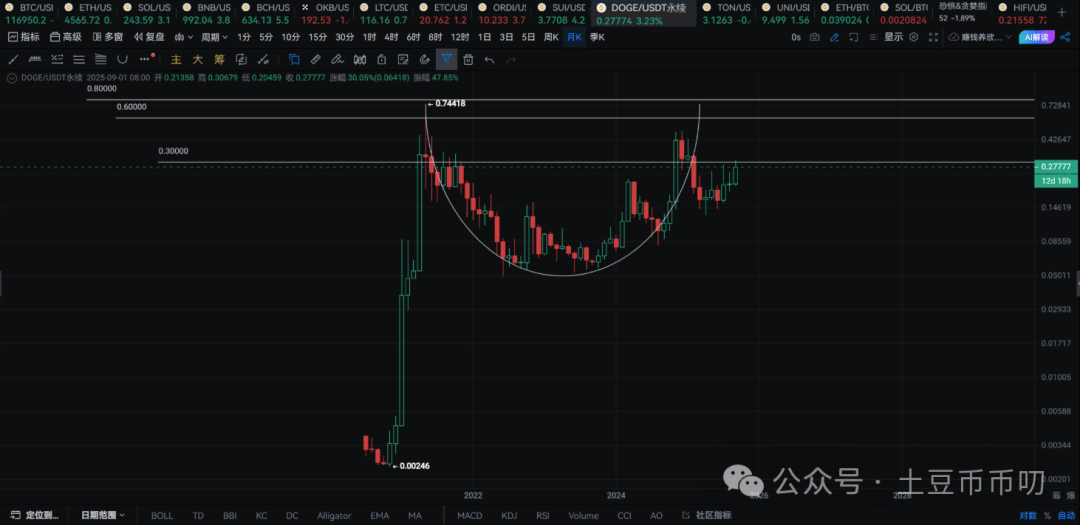Expand the 日期范围 date range dropdown
This screenshot has width=1080, height=525.
pyautogui.click(x=102, y=516)
